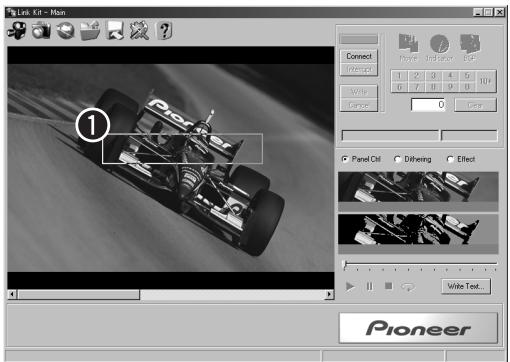510x362 pixels.
Task: Click keypad number 5 button
Action: coord(467,76)
